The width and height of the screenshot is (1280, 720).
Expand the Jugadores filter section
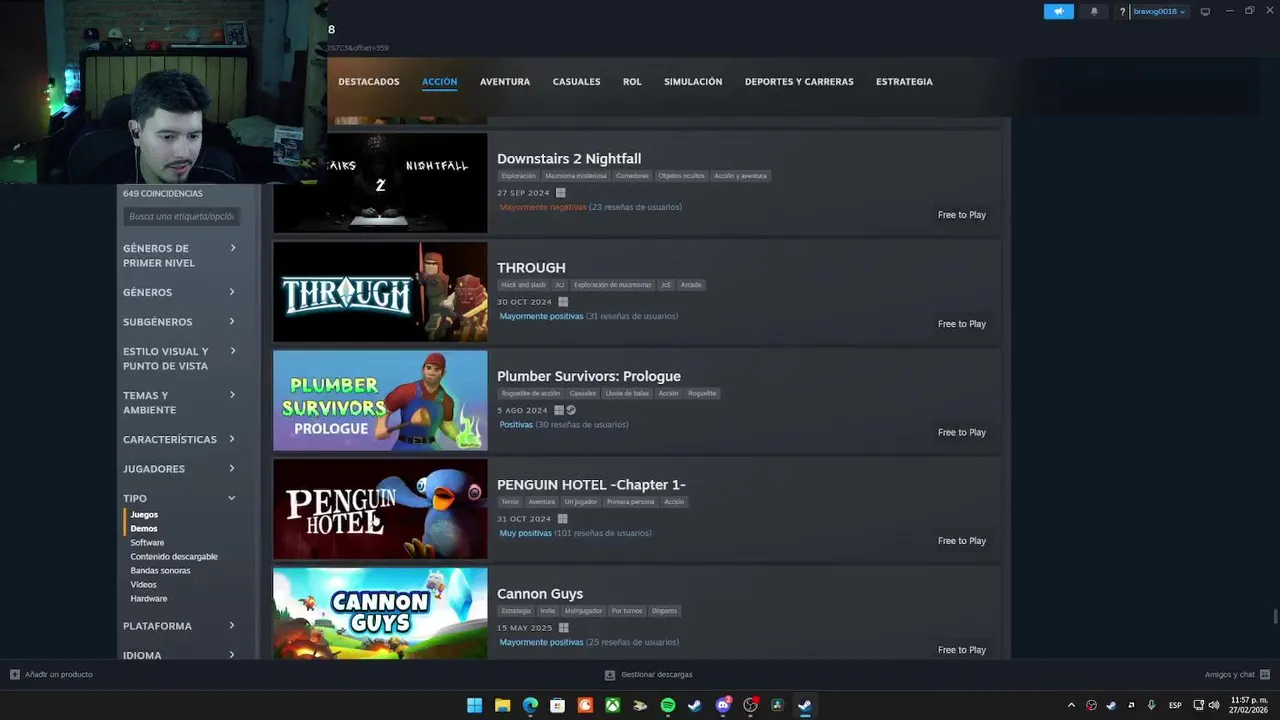click(180, 469)
